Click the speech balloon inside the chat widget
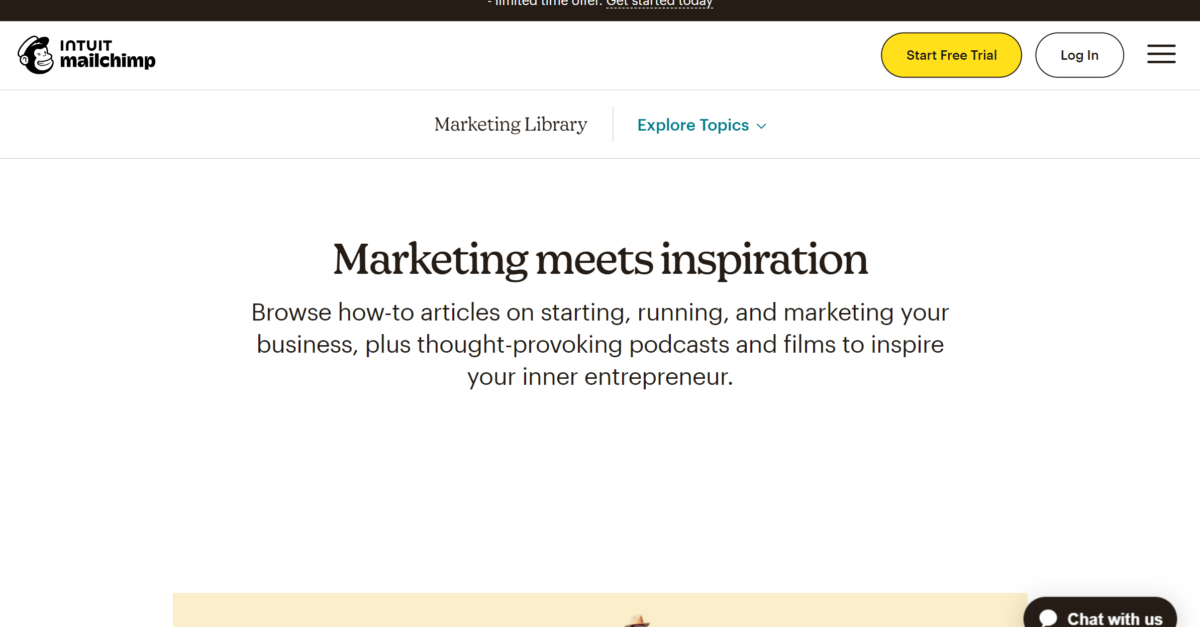The width and height of the screenshot is (1200, 627). [1046, 617]
